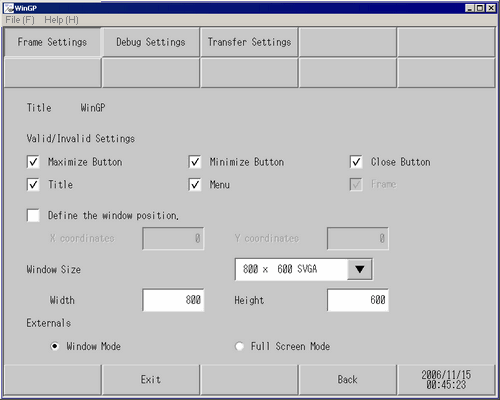Choose Full Screen Mode radio button
The width and height of the screenshot is (500, 400).
click(x=239, y=346)
